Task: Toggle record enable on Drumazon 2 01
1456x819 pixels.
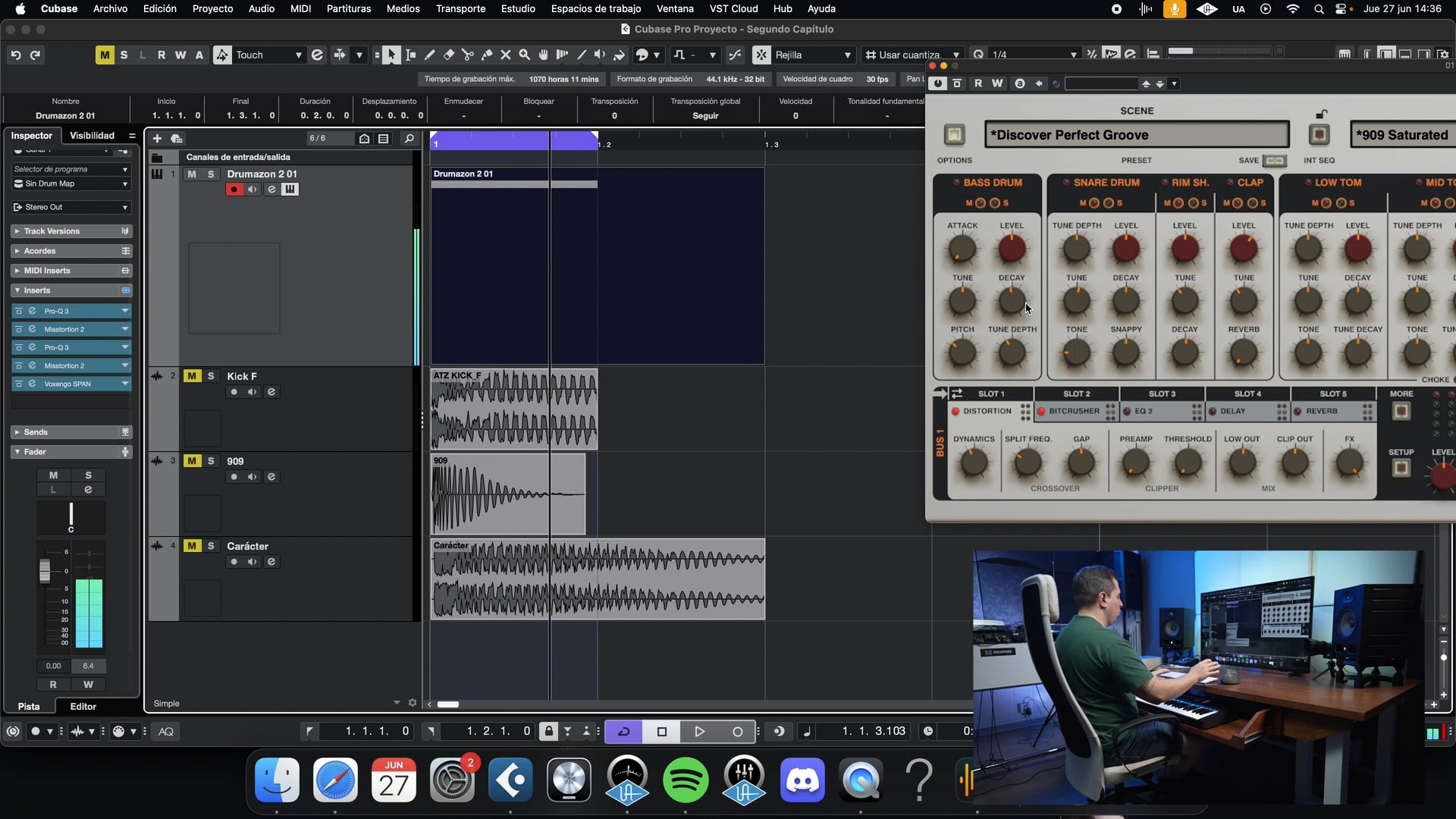Action: click(x=234, y=190)
